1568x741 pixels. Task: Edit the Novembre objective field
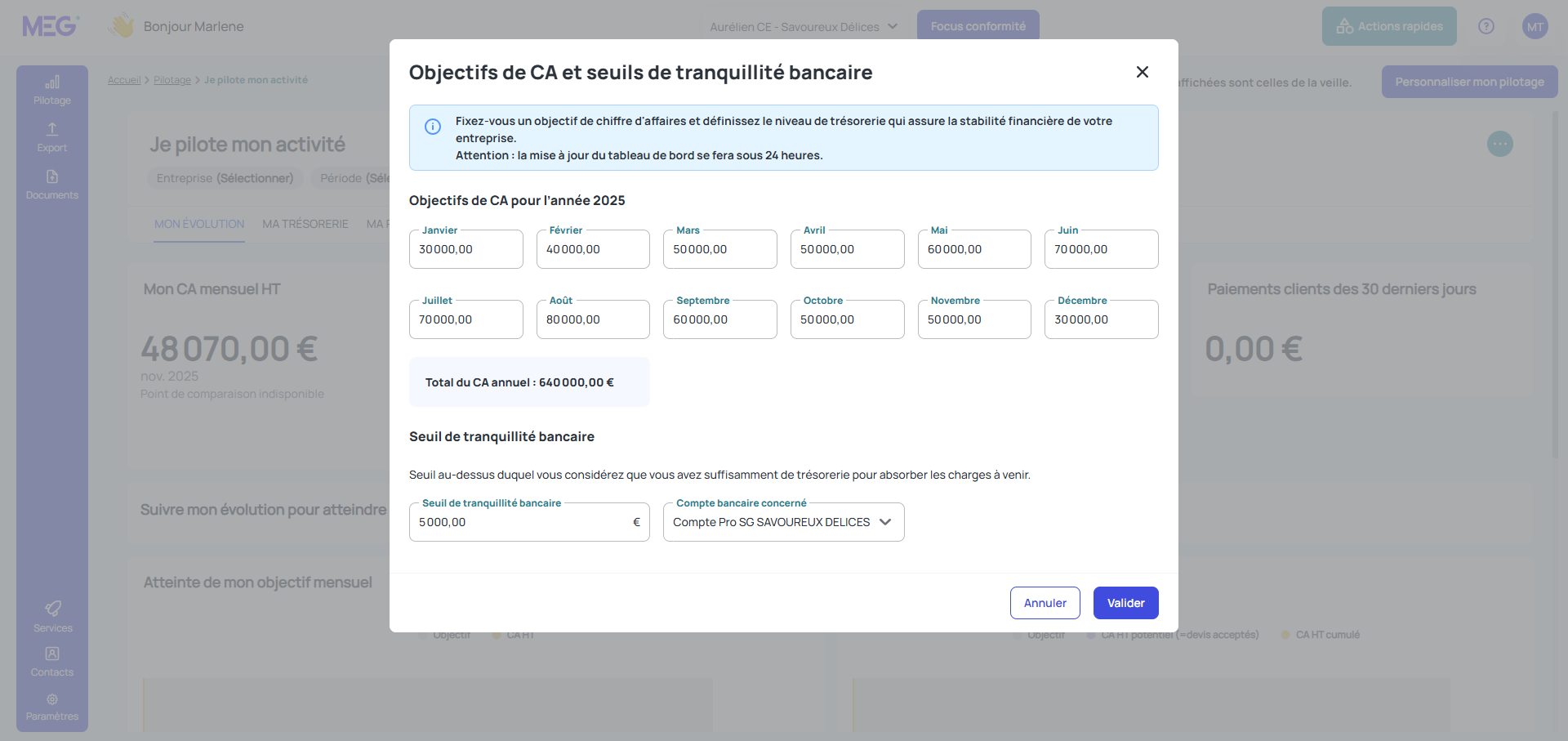[x=974, y=319]
